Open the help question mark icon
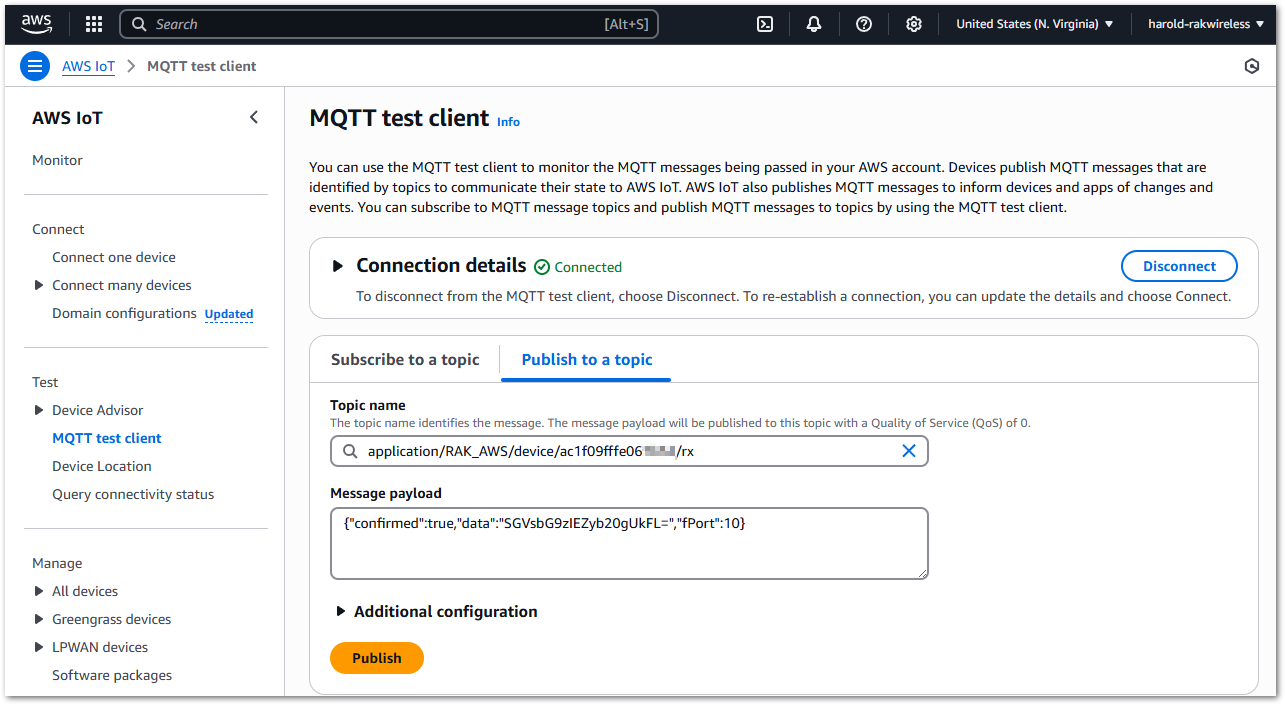 (864, 23)
